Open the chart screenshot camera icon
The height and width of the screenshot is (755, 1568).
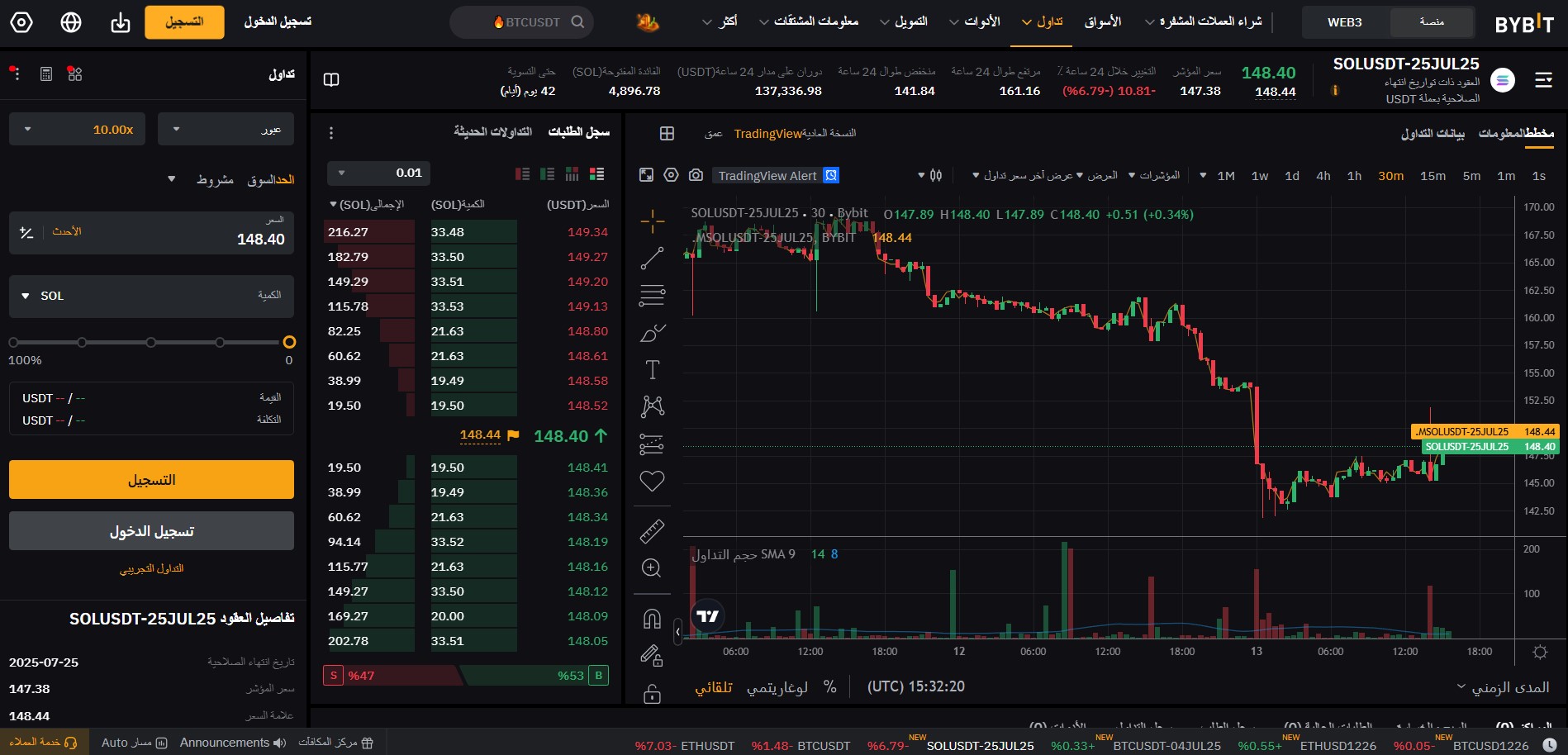[696, 174]
